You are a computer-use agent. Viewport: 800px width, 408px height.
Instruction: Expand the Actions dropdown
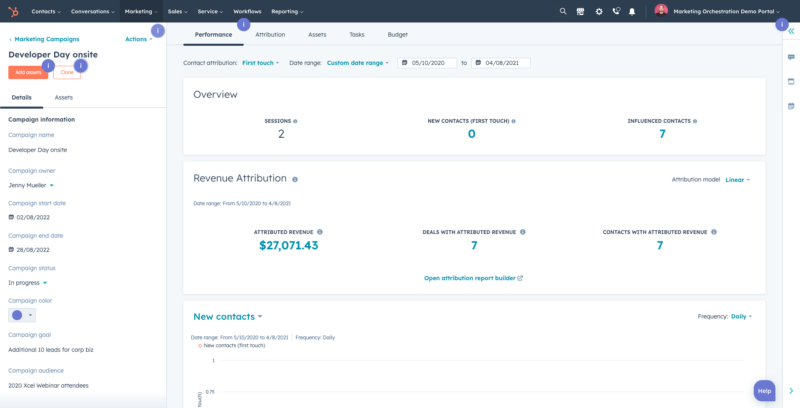click(x=139, y=39)
